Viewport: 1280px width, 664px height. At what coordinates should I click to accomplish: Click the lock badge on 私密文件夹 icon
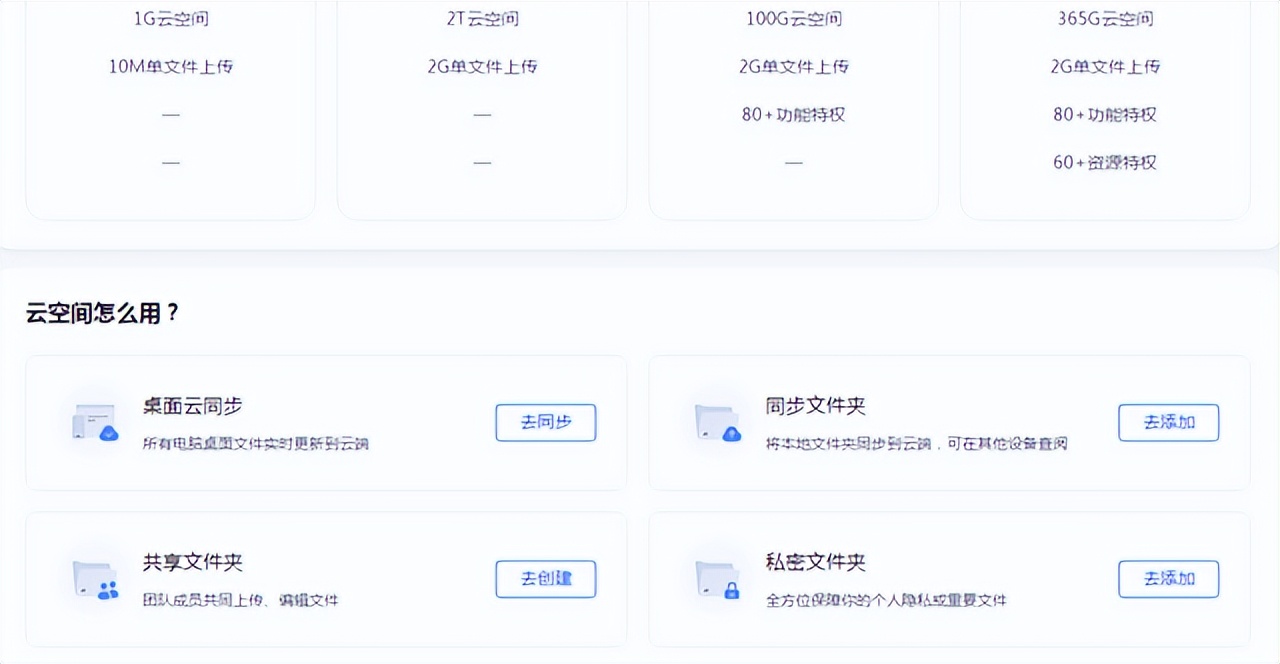tap(732, 591)
